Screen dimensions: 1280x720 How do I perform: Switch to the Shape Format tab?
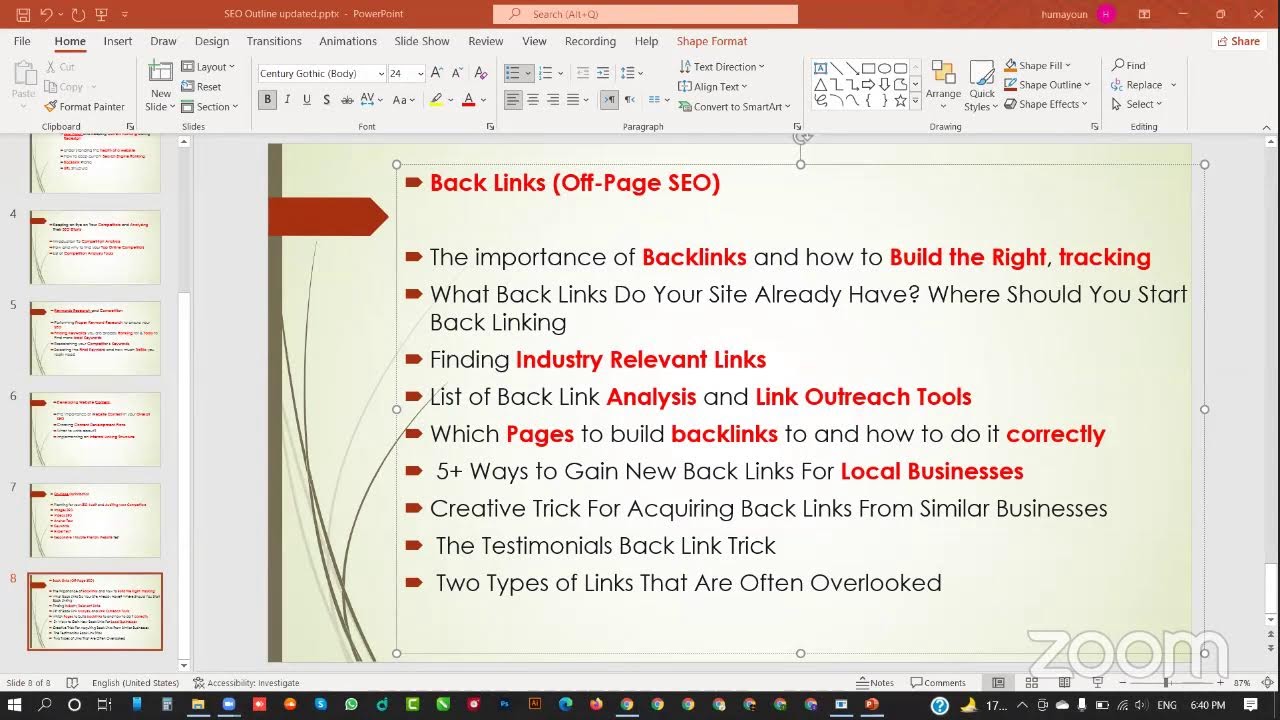[711, 41]
